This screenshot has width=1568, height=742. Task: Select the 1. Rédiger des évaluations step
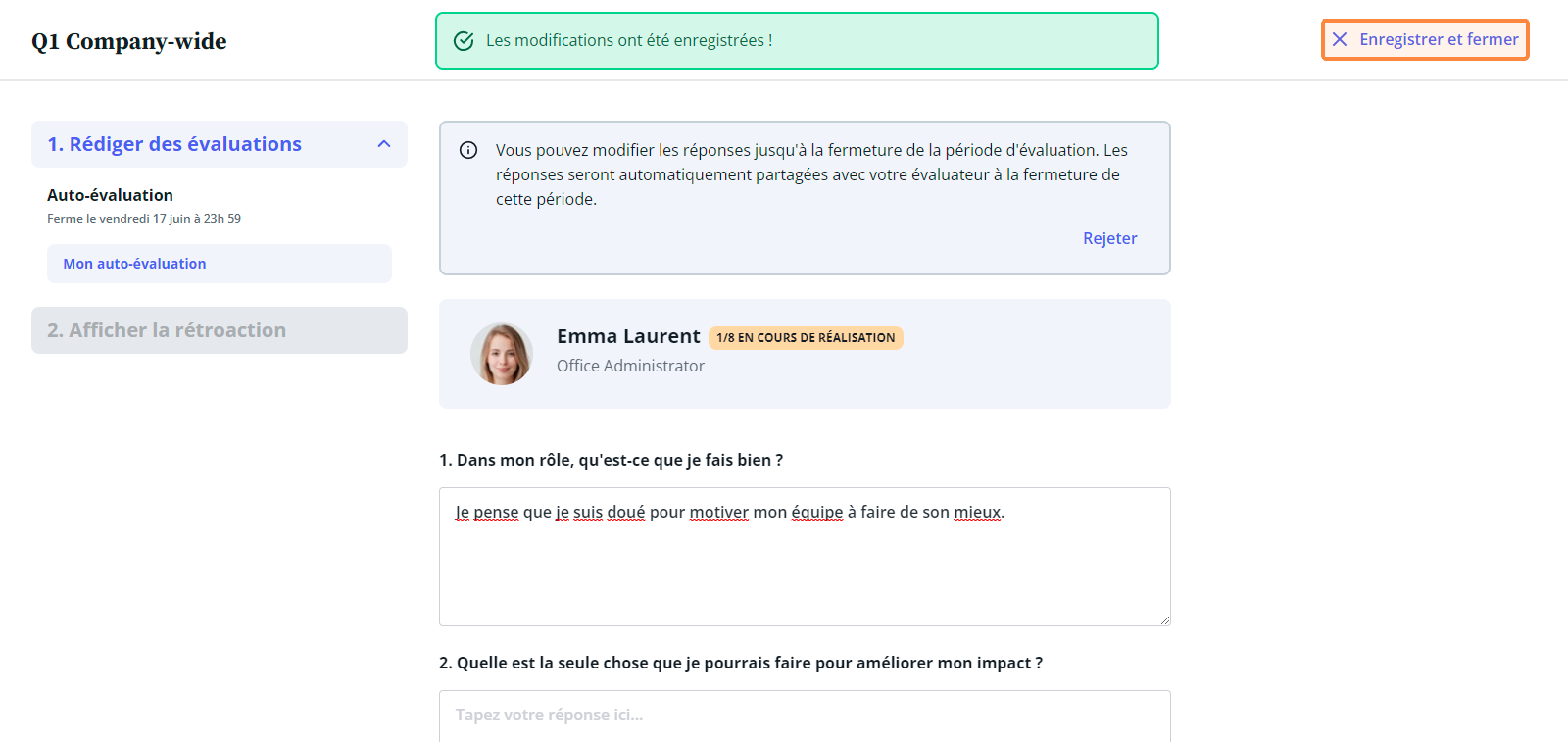tap(219, 144)
